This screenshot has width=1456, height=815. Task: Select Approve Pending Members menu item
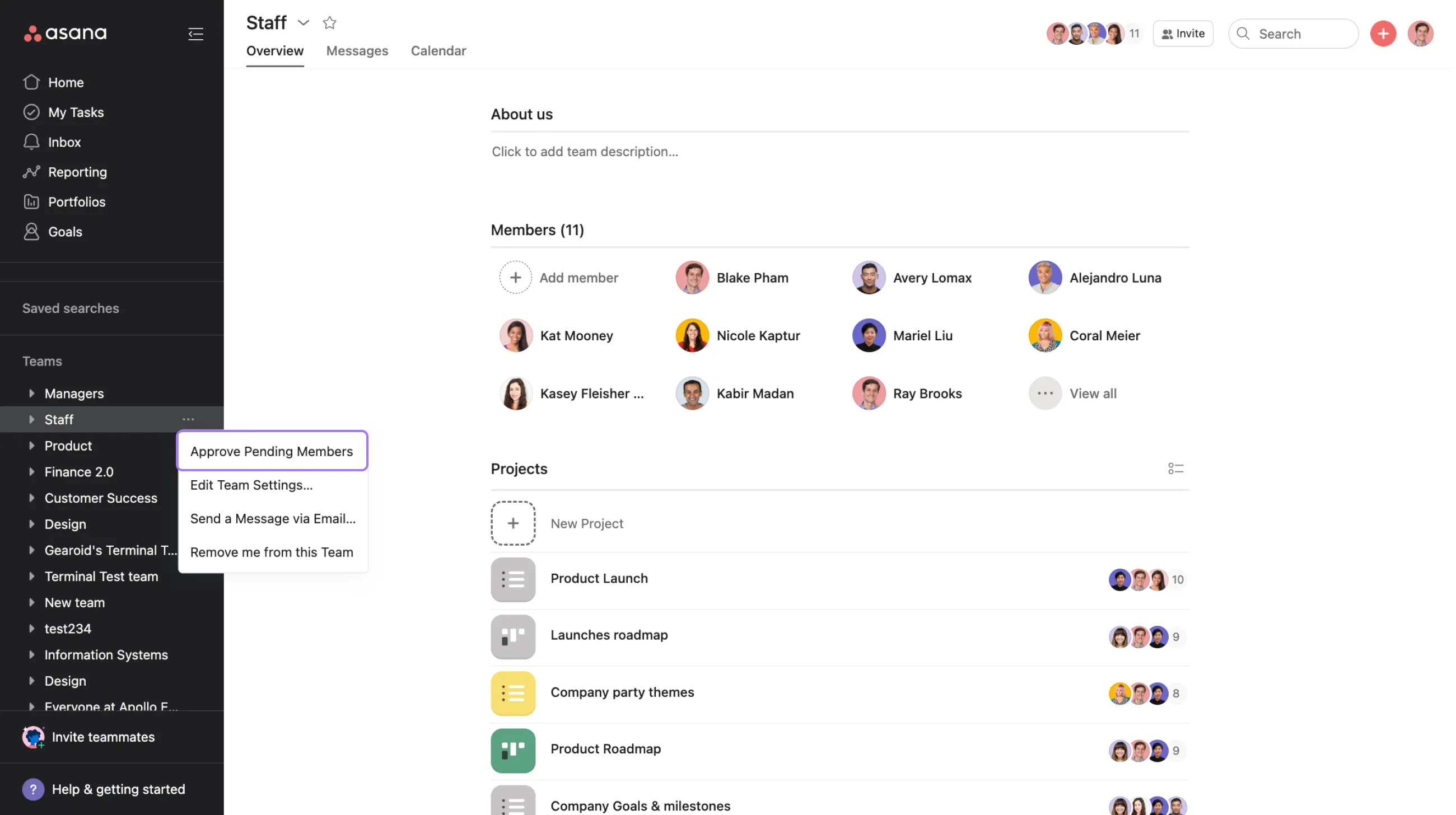[x=271, y=451]
